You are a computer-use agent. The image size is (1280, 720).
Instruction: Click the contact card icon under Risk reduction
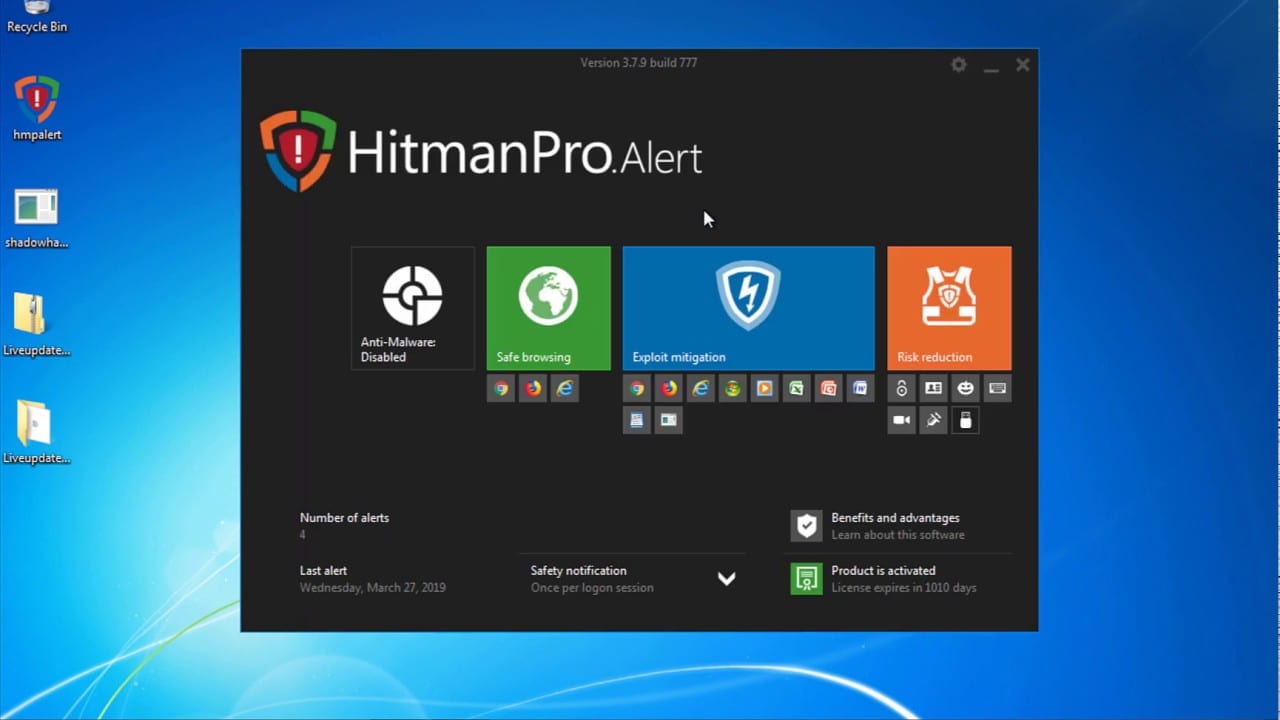(933, 388)
